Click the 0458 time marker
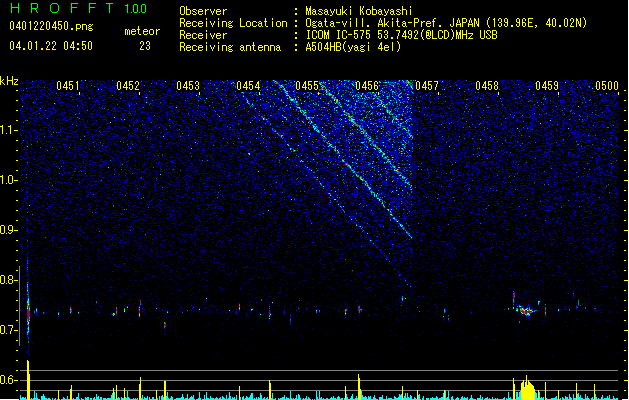The height and width of the screenshot is (400, 629). (x=487, y=85)
